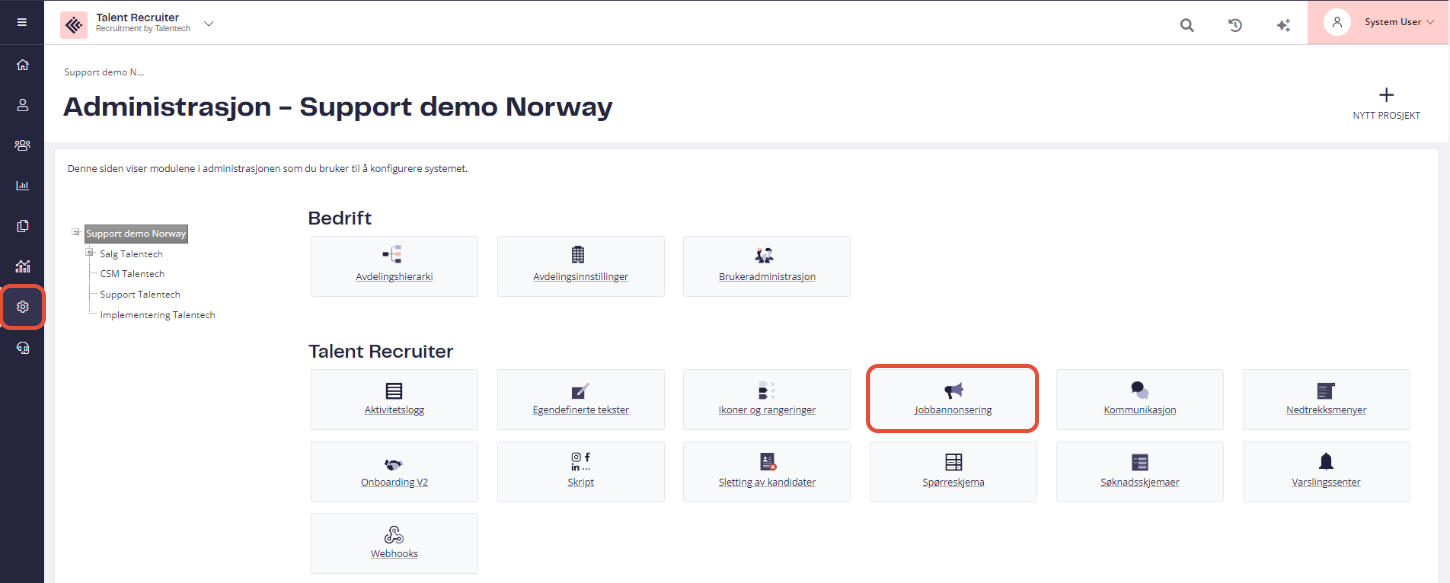Click the Support demo N... breadcrumb
The image size is (1450, 583).
[x=104, y=72]
